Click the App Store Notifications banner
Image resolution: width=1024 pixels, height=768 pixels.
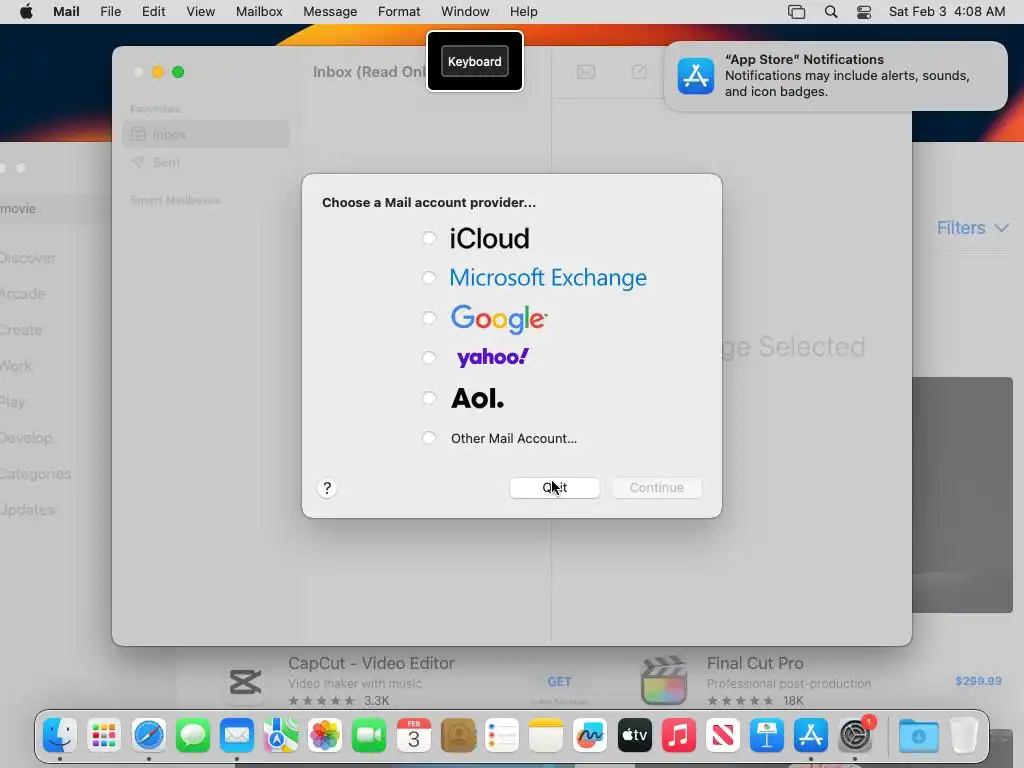(835, 76)
